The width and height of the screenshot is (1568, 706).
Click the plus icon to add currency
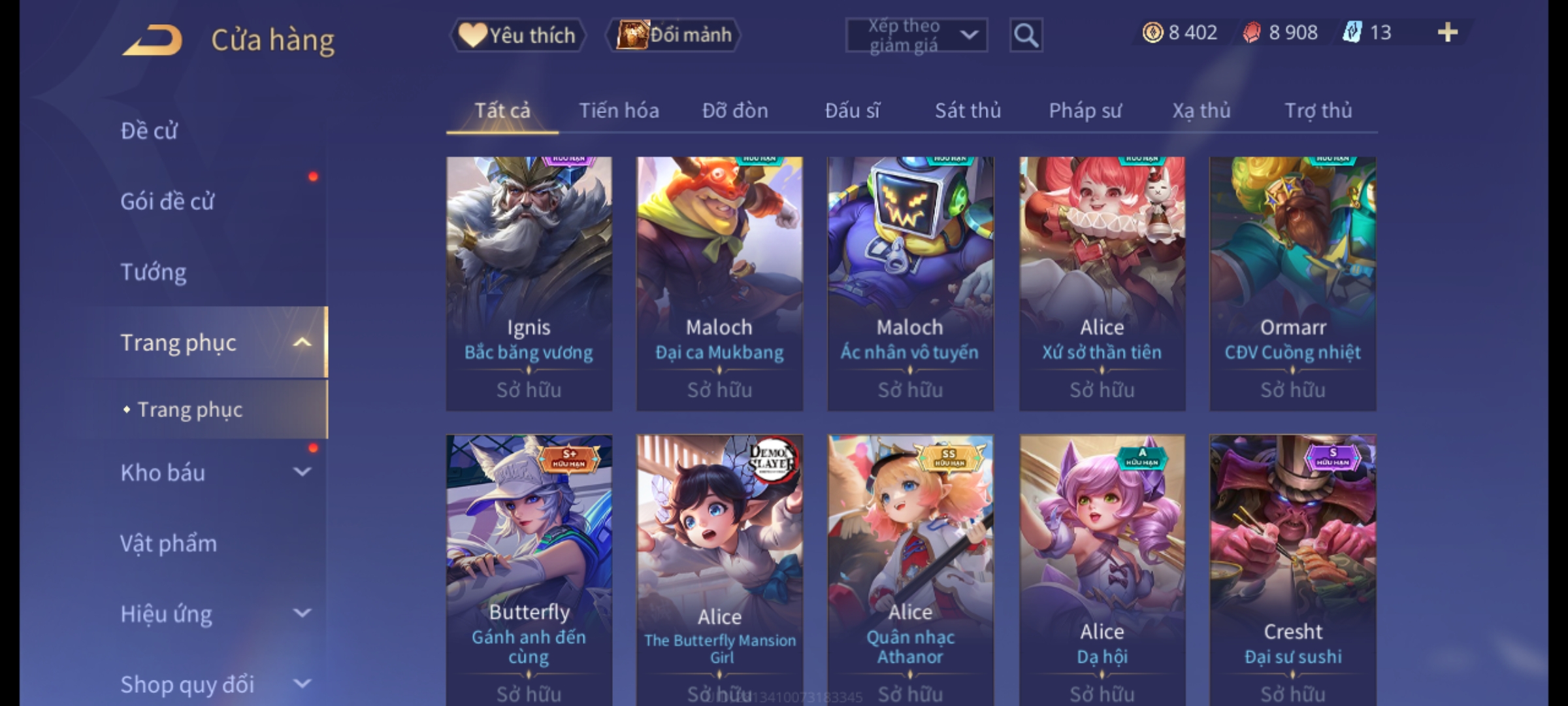1448,32
